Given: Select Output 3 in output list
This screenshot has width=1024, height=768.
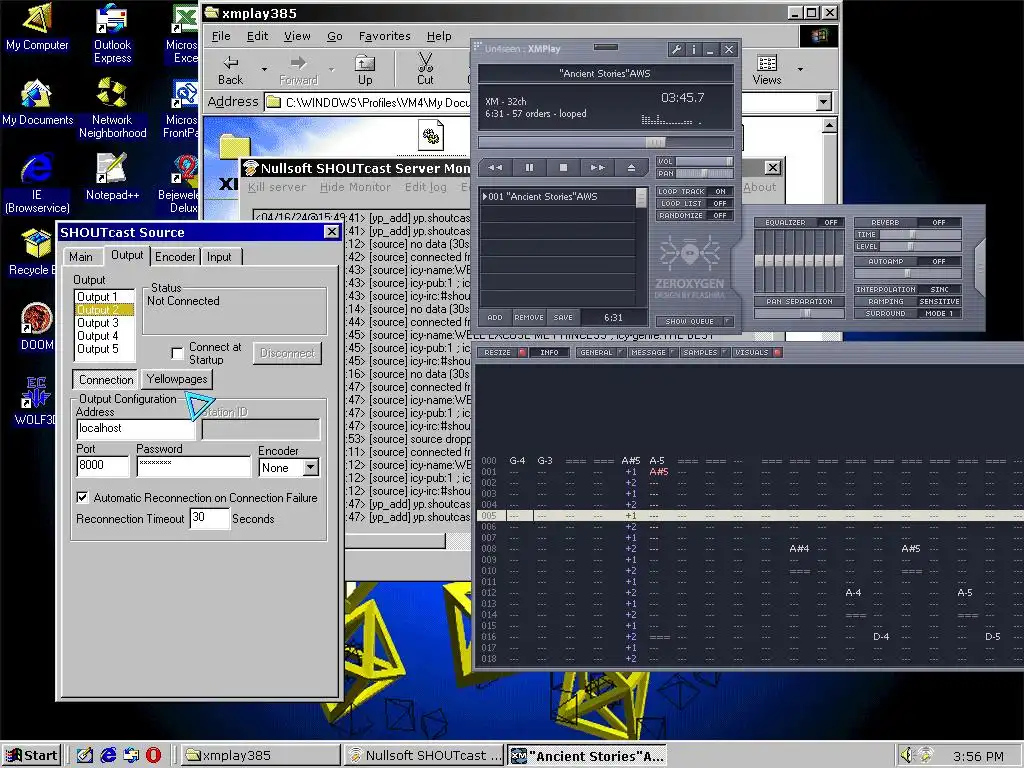Looking at the screenshot, I should point(104,323).
